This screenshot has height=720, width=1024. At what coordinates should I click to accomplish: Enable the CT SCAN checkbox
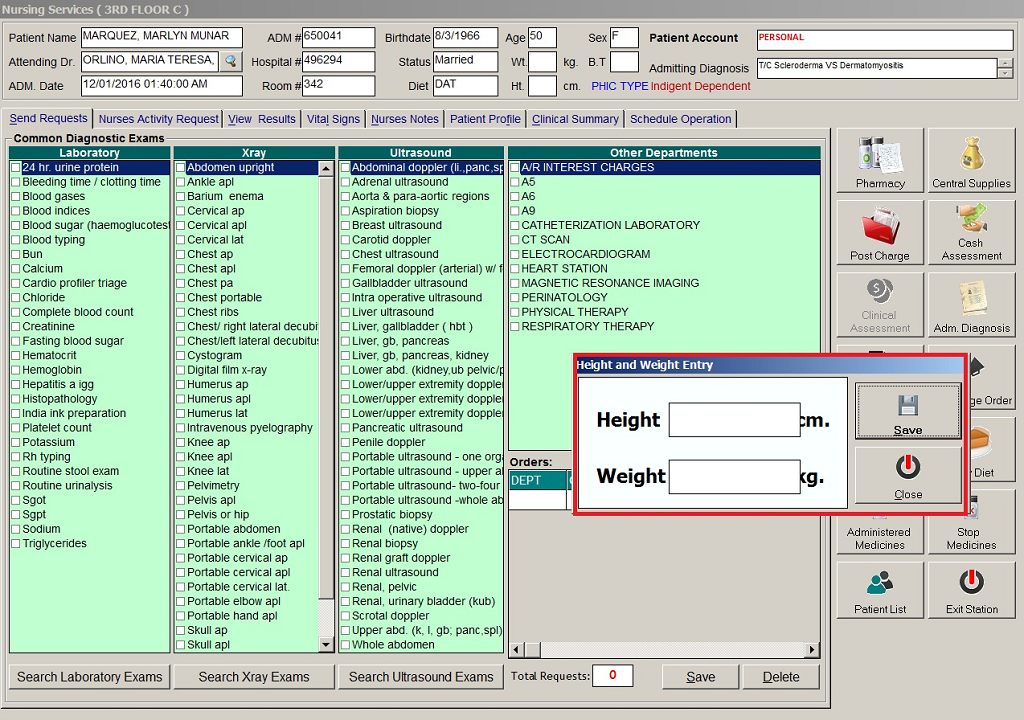515,240
